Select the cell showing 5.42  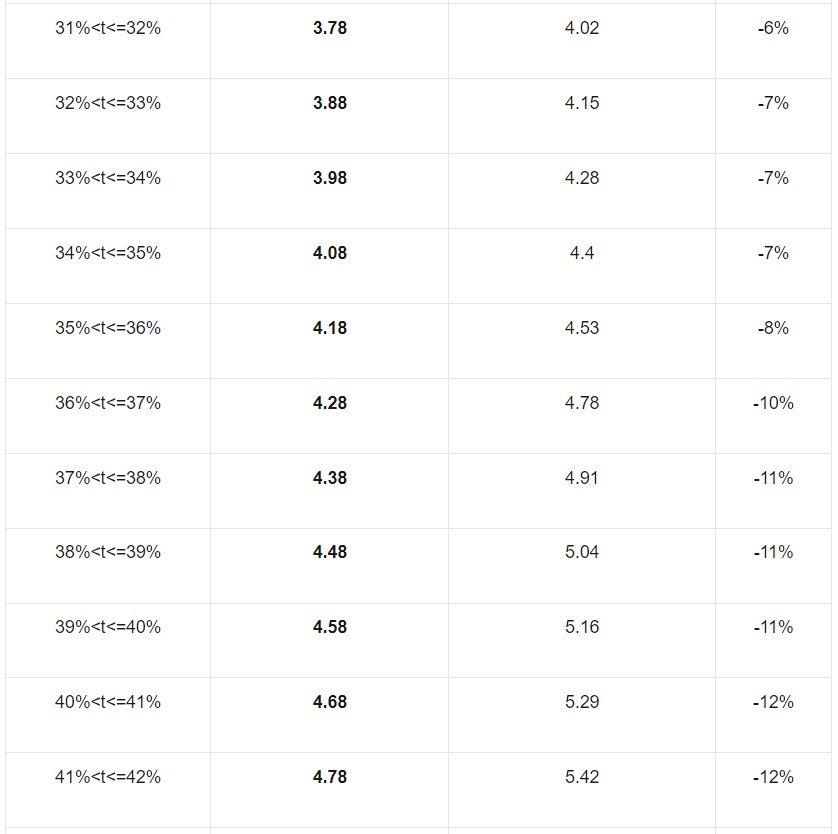pos(582,776)
